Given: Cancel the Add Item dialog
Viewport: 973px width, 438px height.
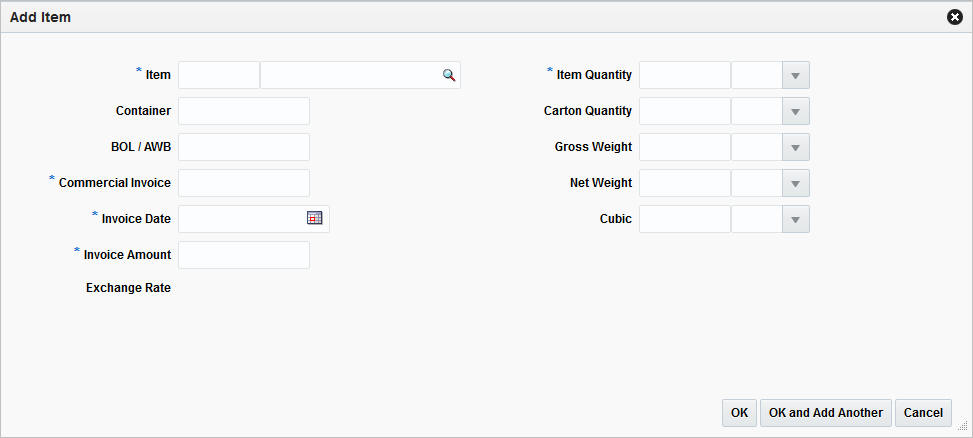Looking at the screenshot, I should tap(923, 413).
